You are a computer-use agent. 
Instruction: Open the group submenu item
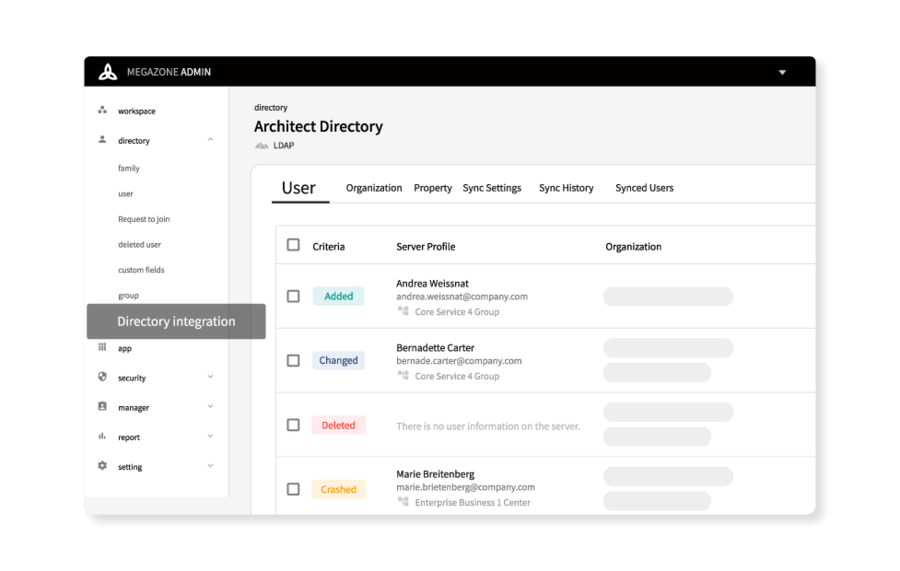[x=128, y=296]
